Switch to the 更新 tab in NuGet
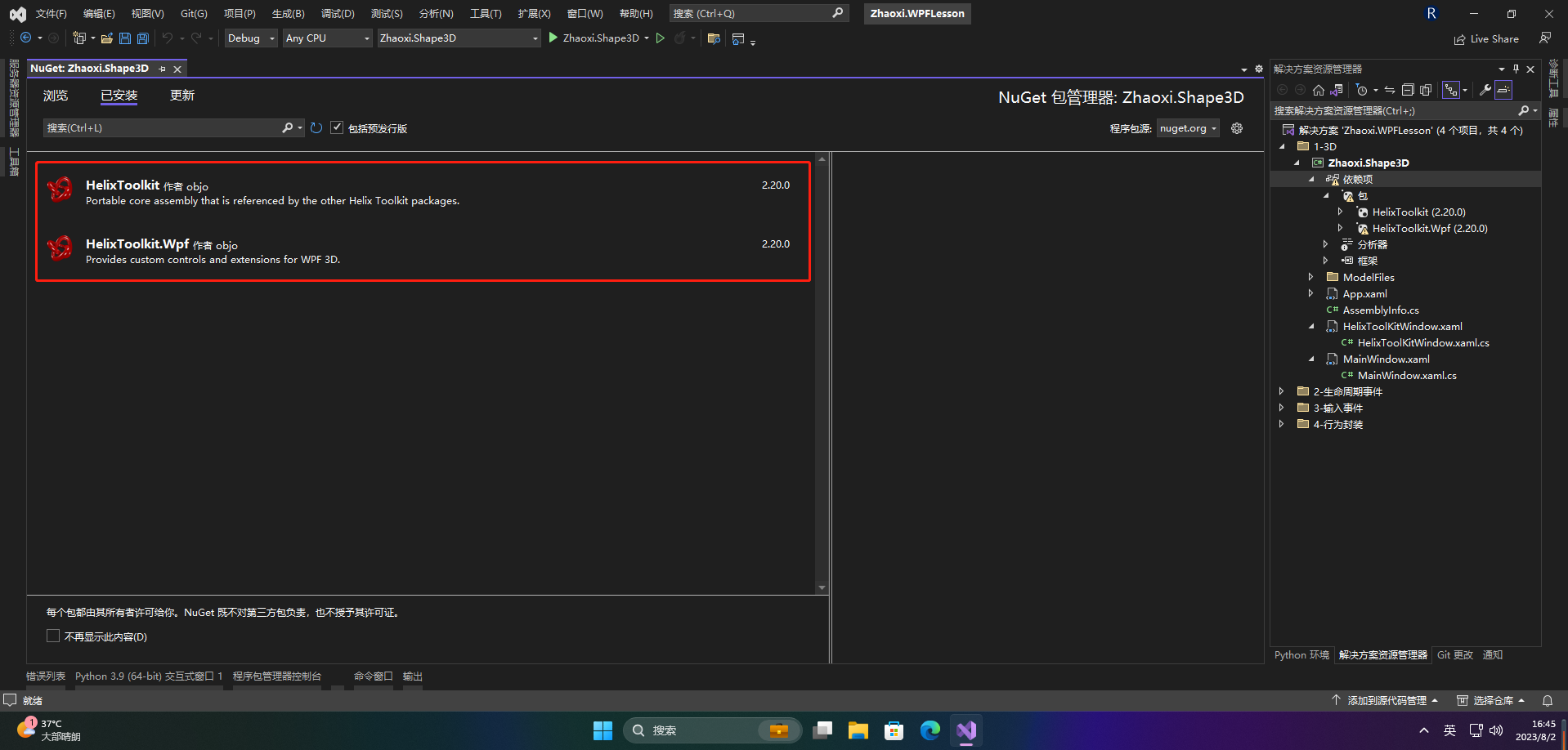1568x750 pixels. pos(182,96)
